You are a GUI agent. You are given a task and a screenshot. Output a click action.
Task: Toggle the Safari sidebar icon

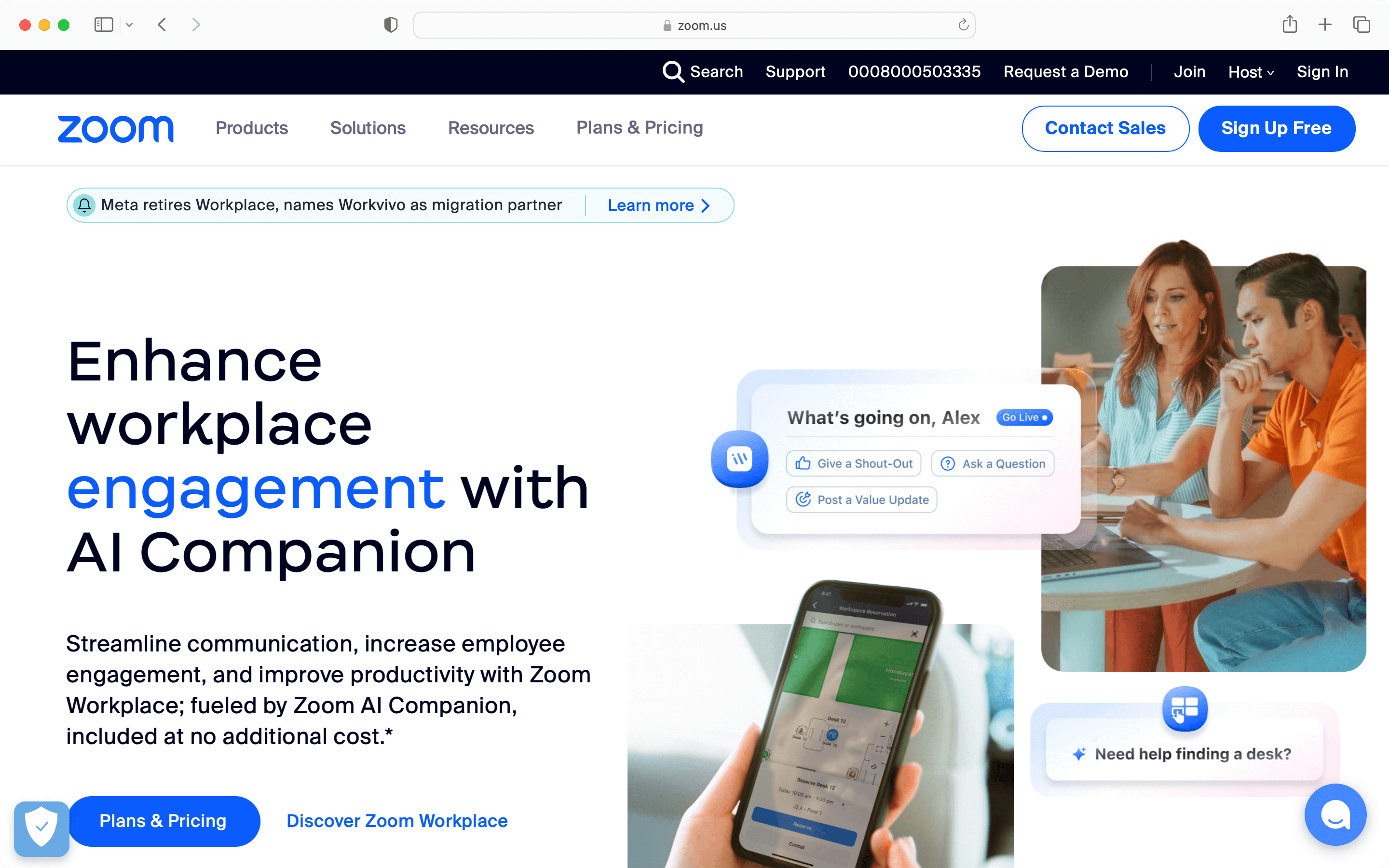pyautogui.click(x=103, y=25)
